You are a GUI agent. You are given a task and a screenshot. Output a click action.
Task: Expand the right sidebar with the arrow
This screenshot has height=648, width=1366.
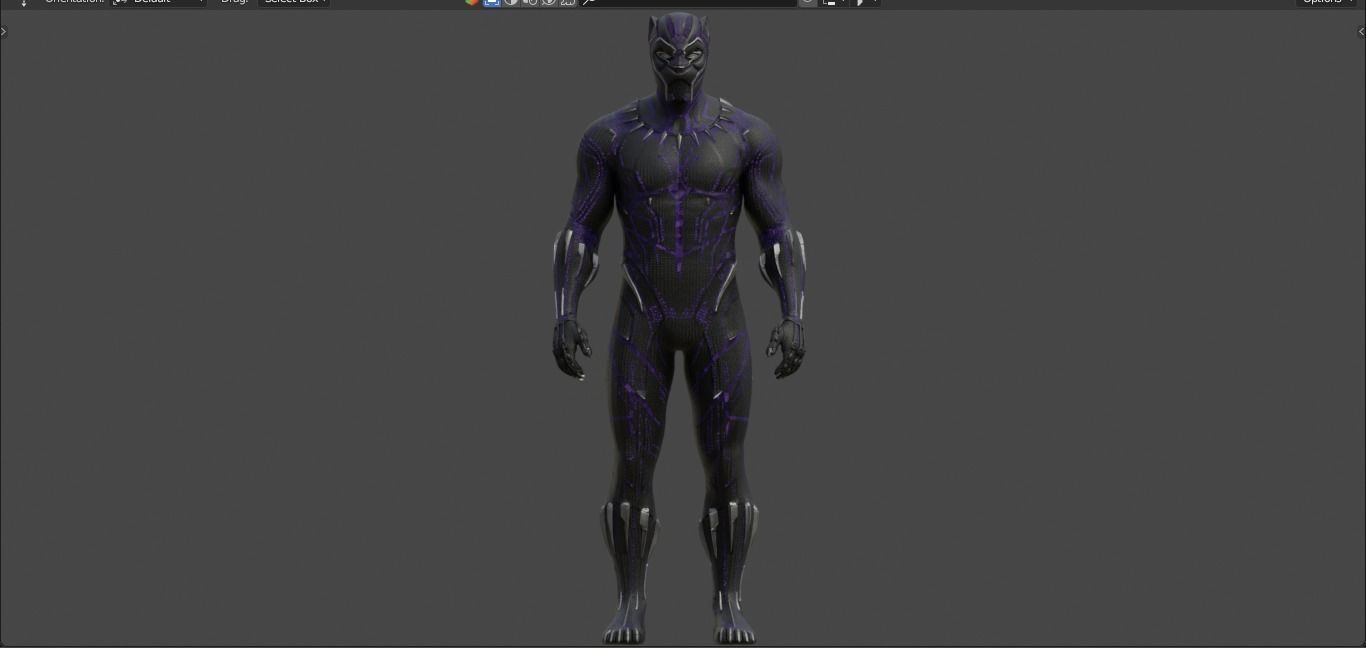coord(1361,32)
